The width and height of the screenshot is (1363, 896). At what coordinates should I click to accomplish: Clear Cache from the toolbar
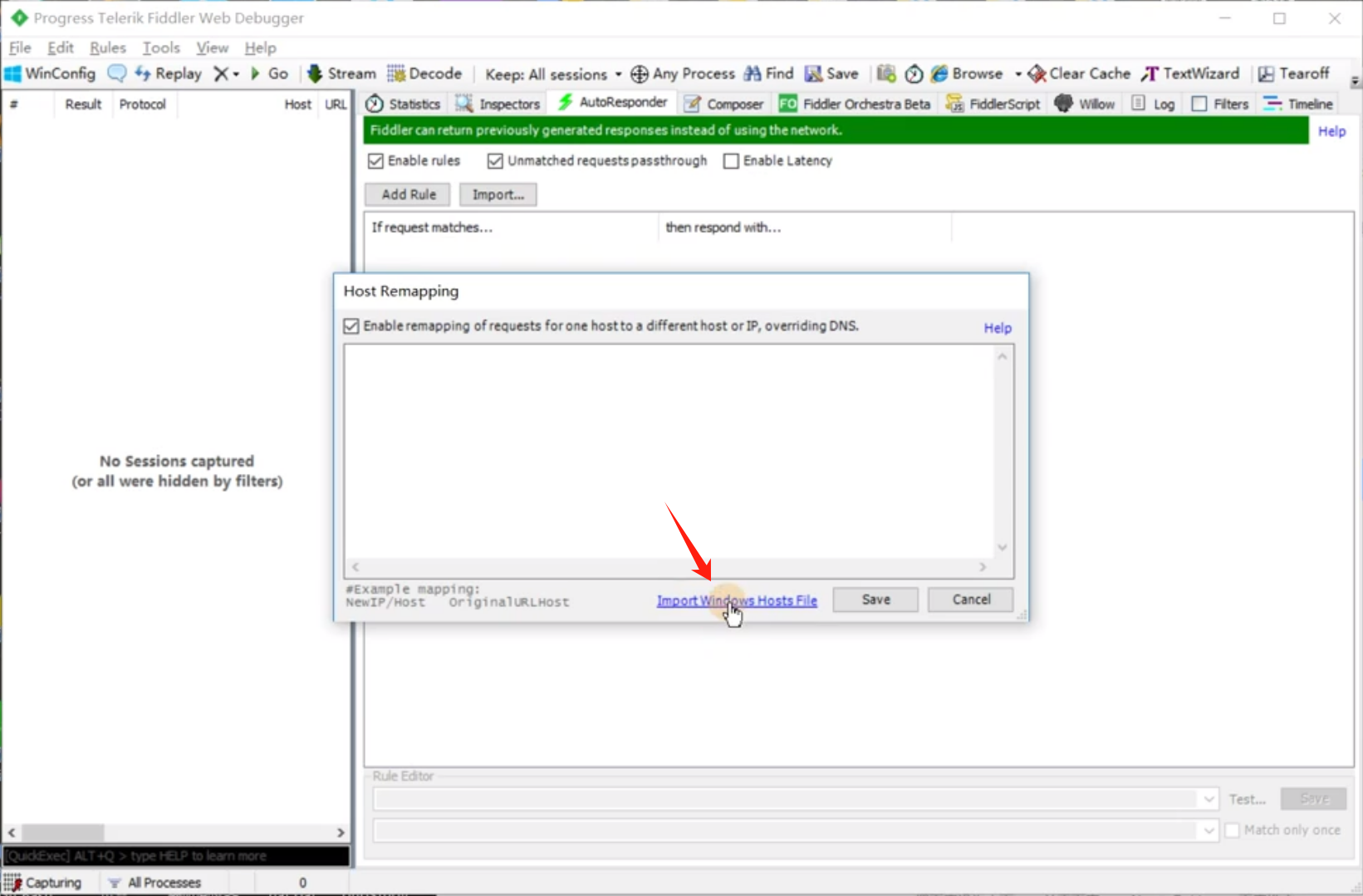coord(1079,74)
